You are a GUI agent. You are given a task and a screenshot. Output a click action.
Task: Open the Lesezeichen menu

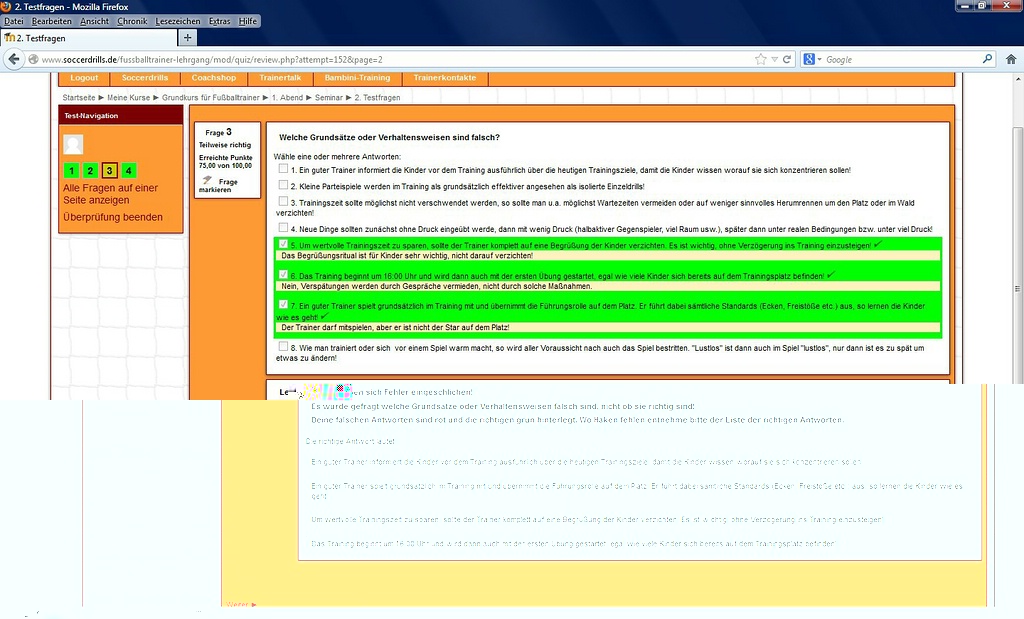pyautogui.click(x=180, y=21)
